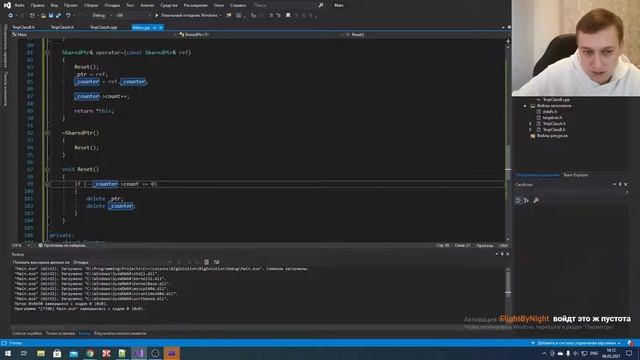Open the SharedPtr class navigation dropdown
640x360 pixels.
[261, 35]
